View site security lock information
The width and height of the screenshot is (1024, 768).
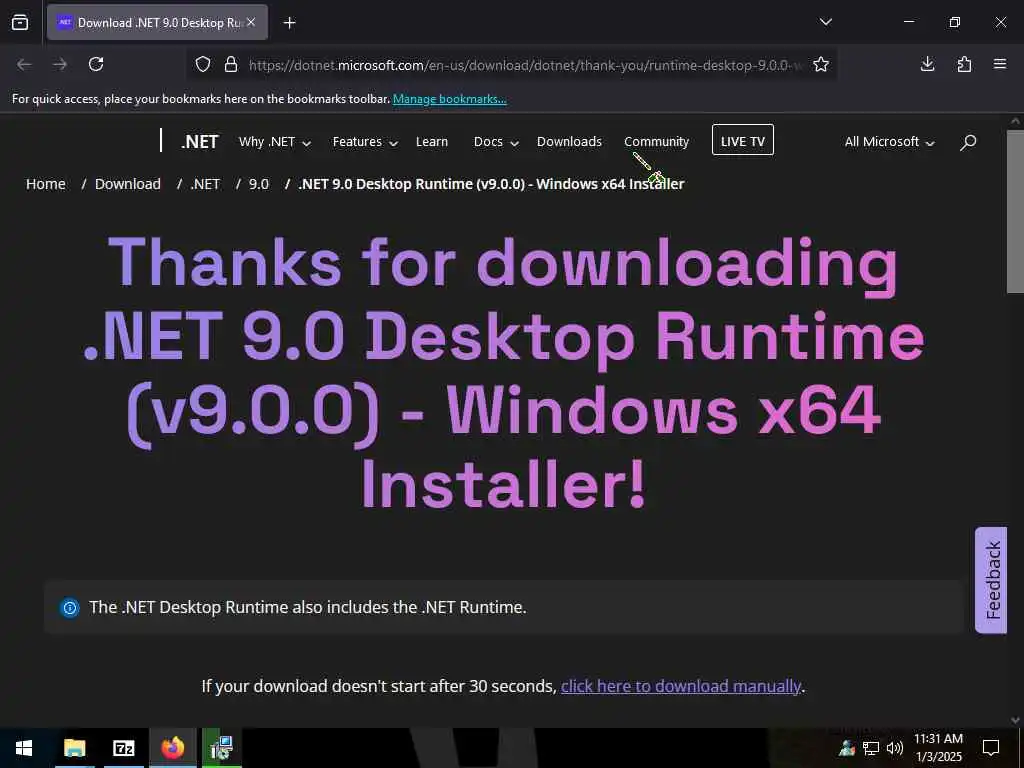point(231,65)
